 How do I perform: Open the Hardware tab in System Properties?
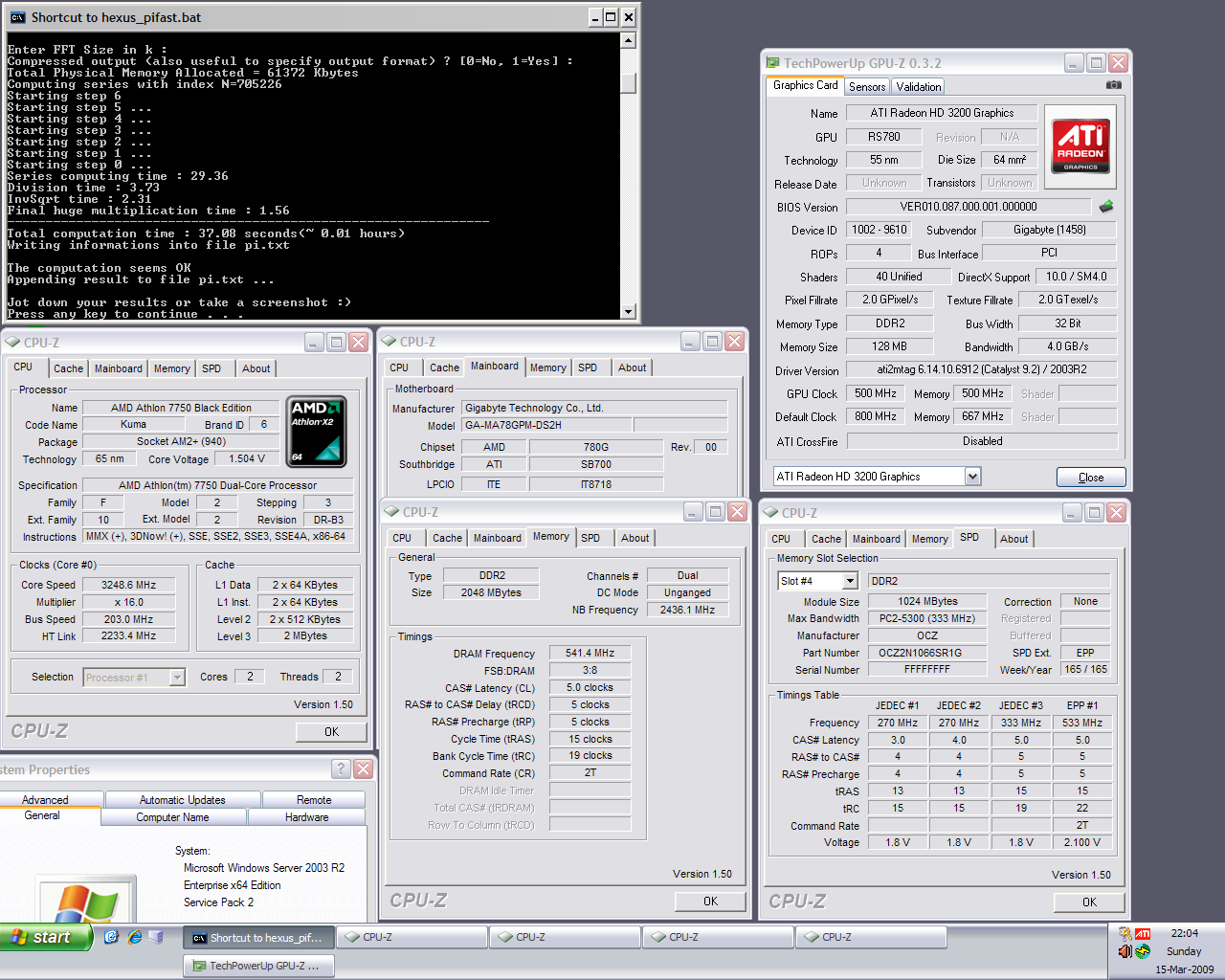307,817
